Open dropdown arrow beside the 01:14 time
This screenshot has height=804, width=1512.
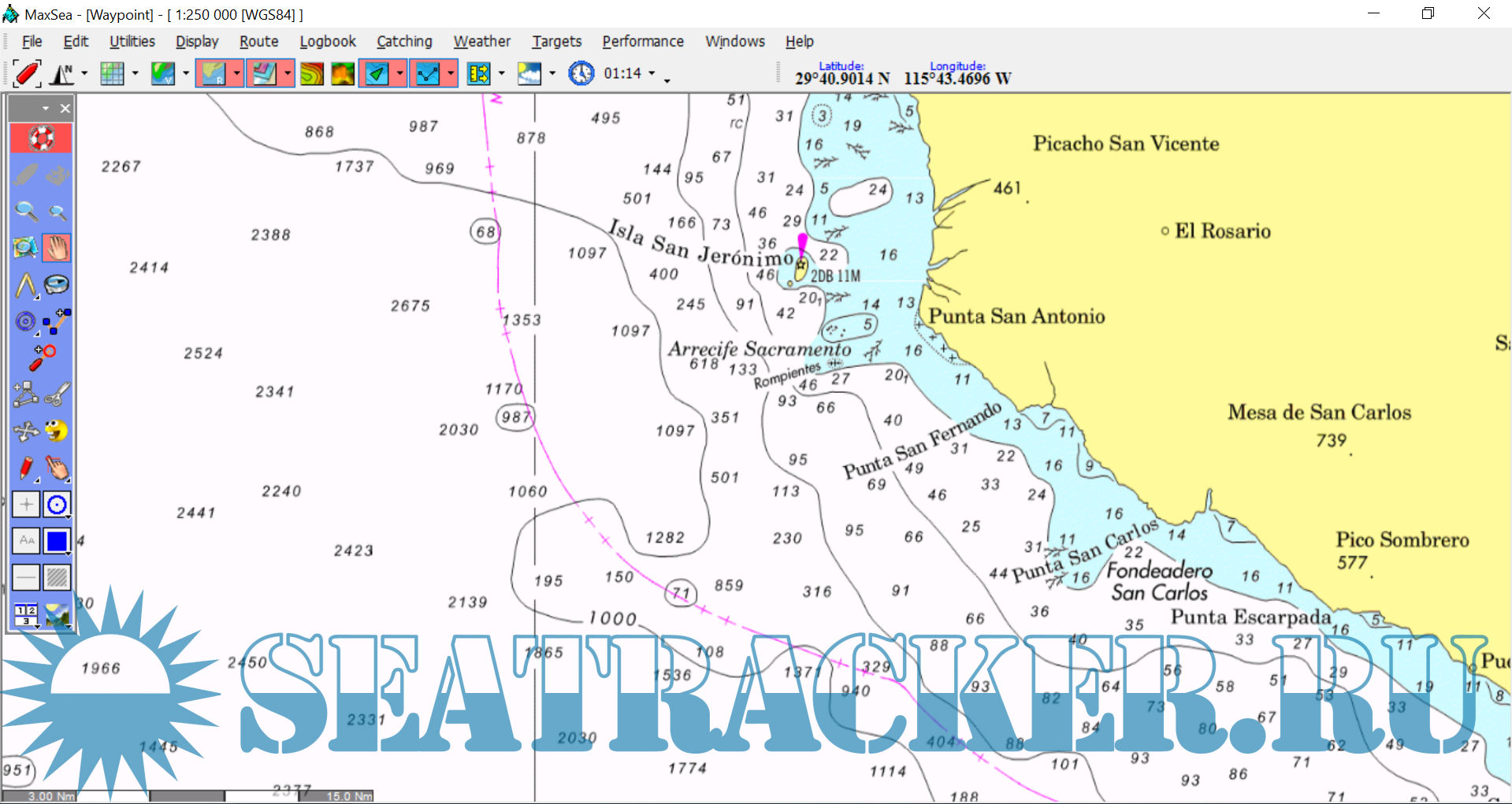[652, 74]
